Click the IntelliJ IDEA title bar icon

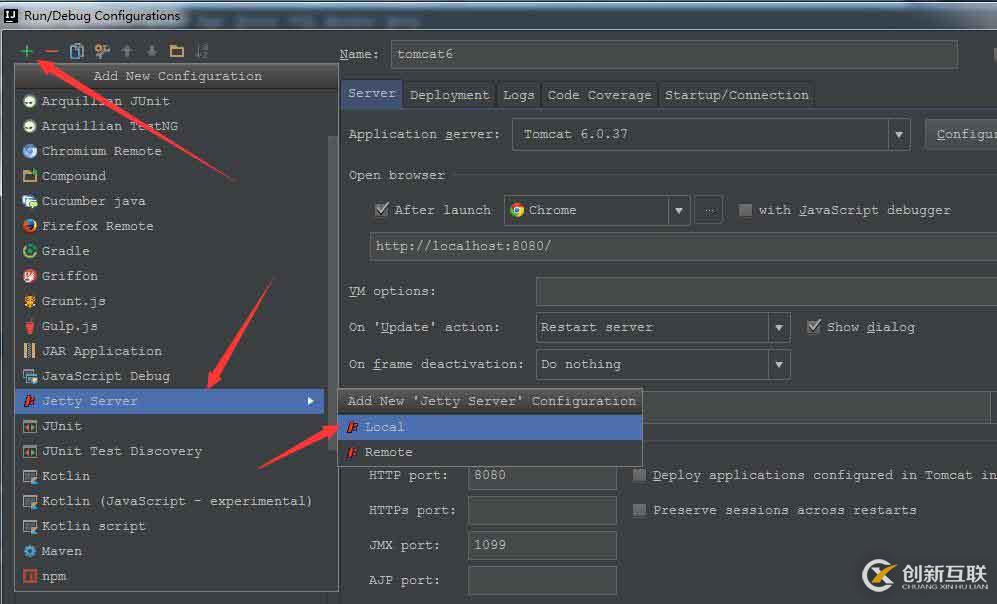click(x=11, y=15)
